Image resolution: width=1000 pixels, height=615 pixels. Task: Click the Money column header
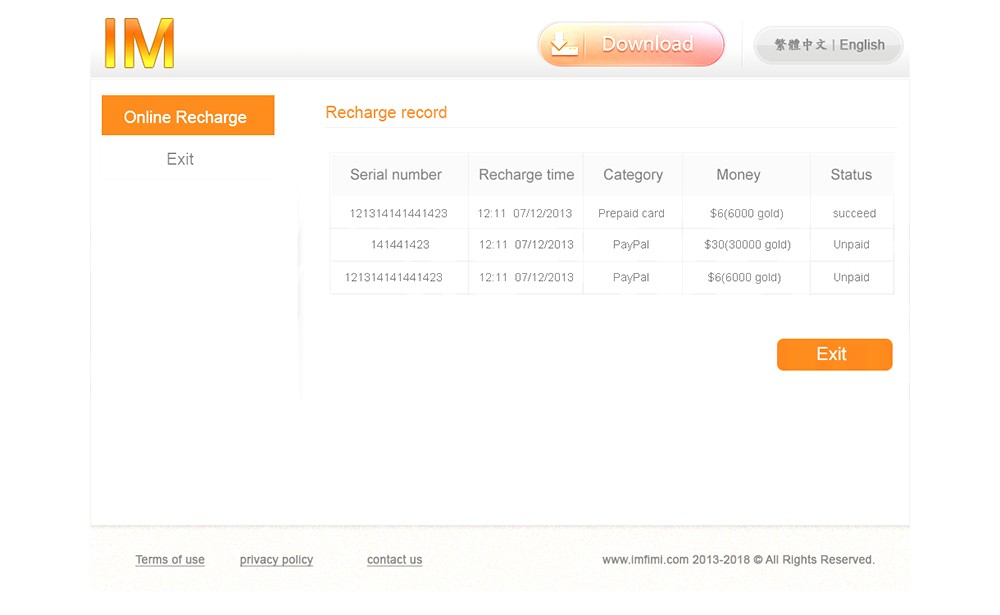coord(738,175)
